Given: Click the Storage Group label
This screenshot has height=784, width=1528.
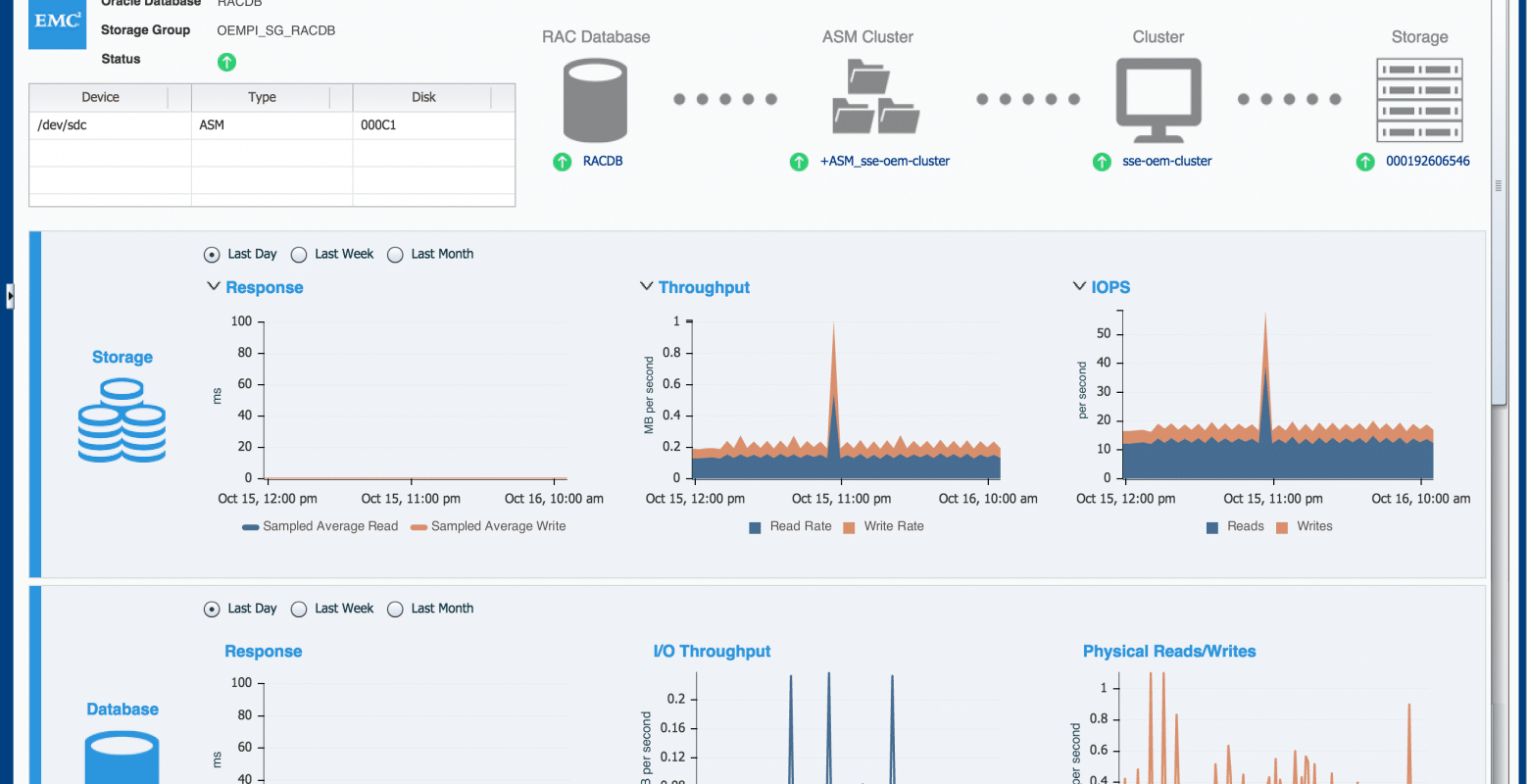Looking at the screenshot, I should 146,30.
